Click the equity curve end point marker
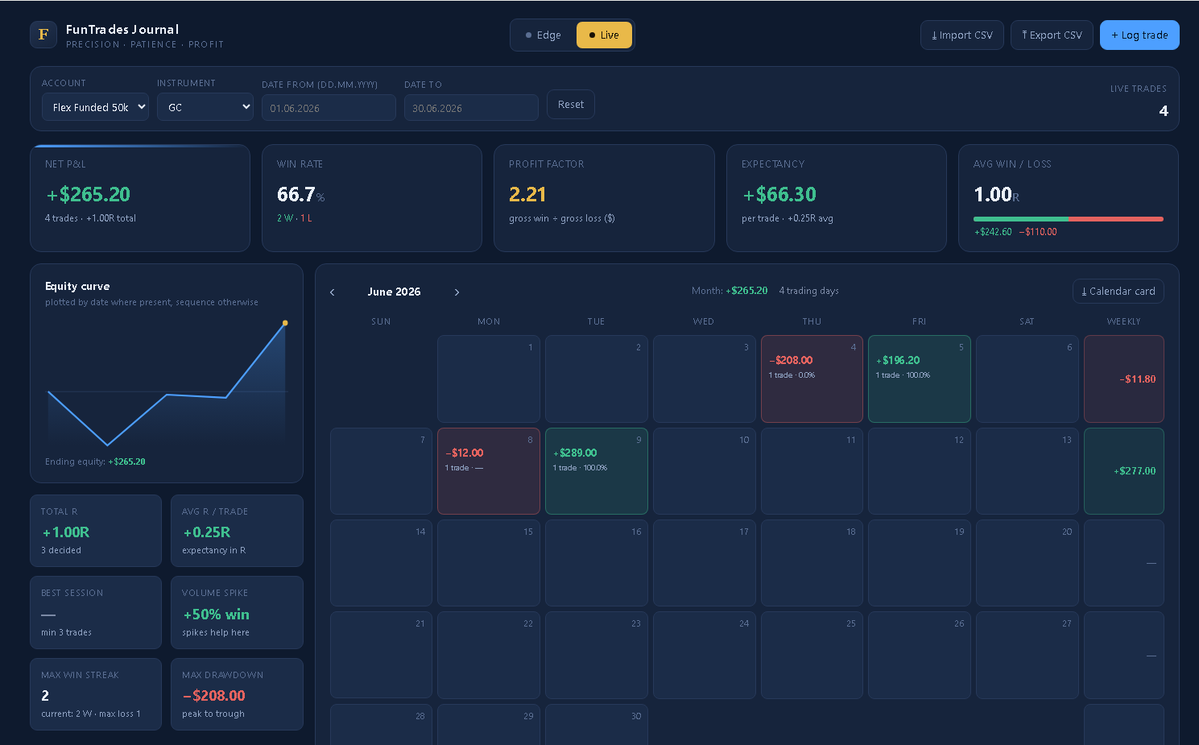Image resolution: width=1199 pixels, height=745 pixels. pos(285,323)
